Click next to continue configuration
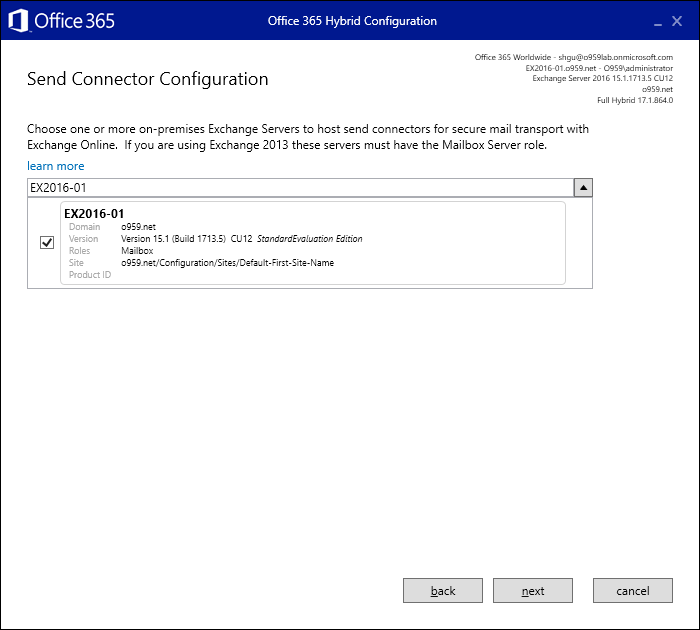Viewport: 700px width, 630px height. tap(533, 591)
